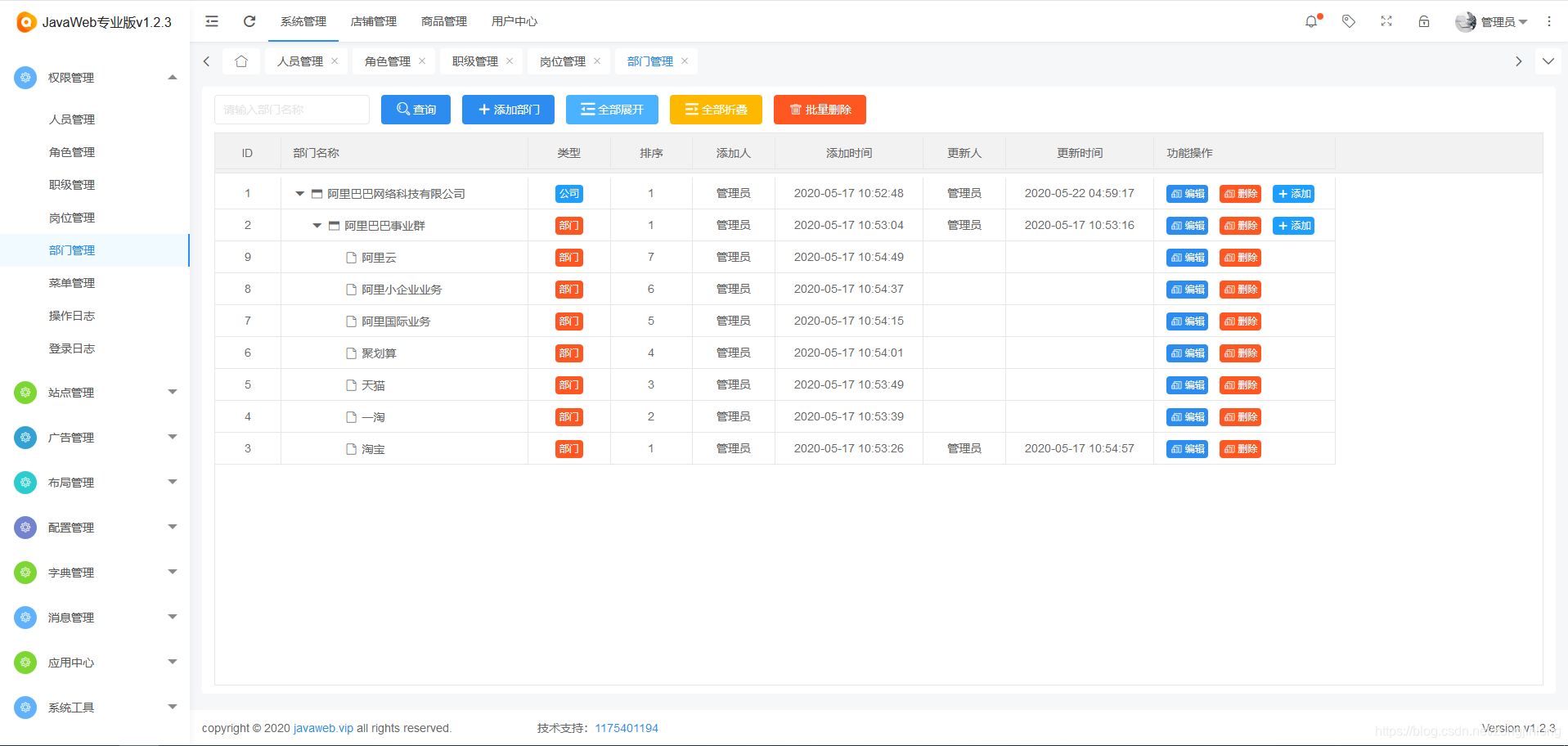Collapse the sidebar with the menu fold icon
Viewport: 1568px width, 746px height.
pos(212,21)
